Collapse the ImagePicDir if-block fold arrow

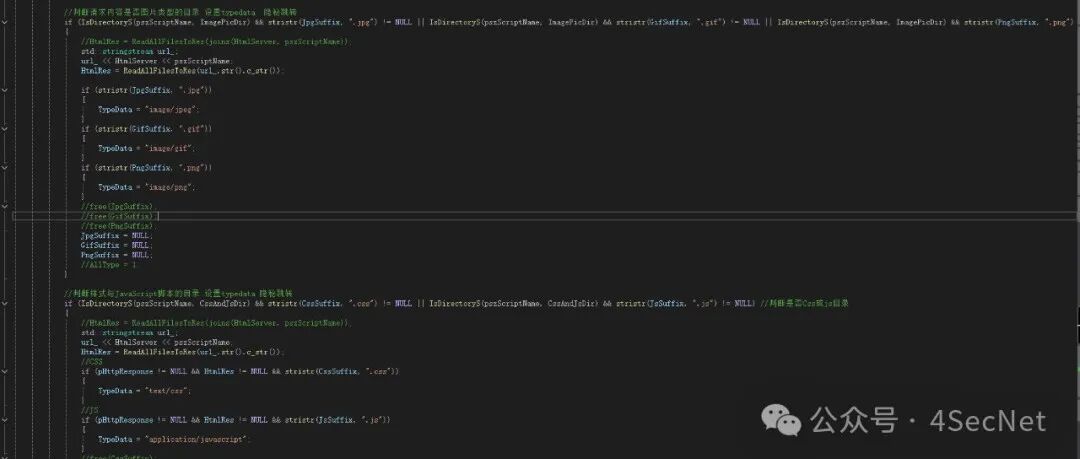click(5, 22)
